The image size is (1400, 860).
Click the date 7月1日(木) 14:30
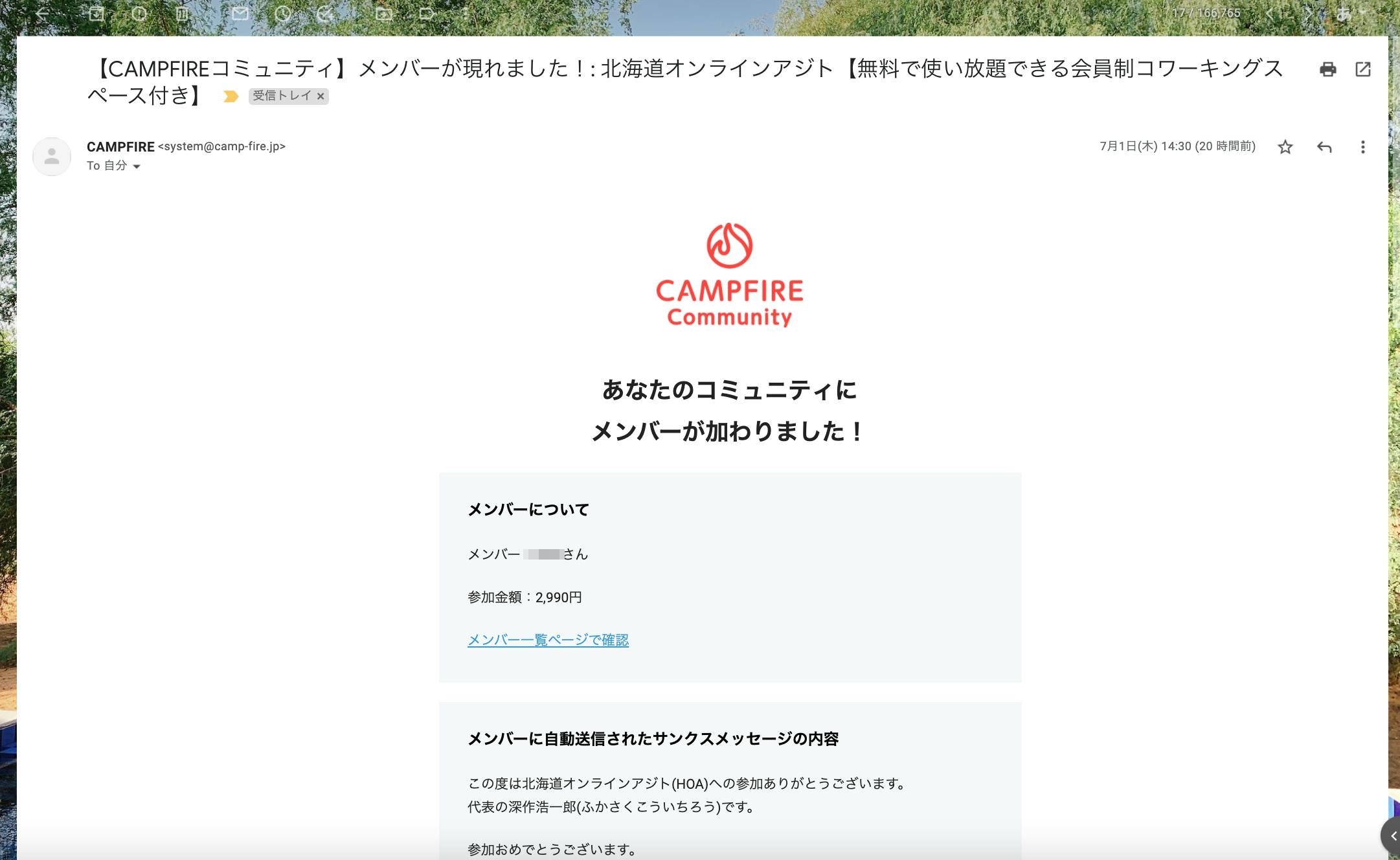click(1145, 146)
